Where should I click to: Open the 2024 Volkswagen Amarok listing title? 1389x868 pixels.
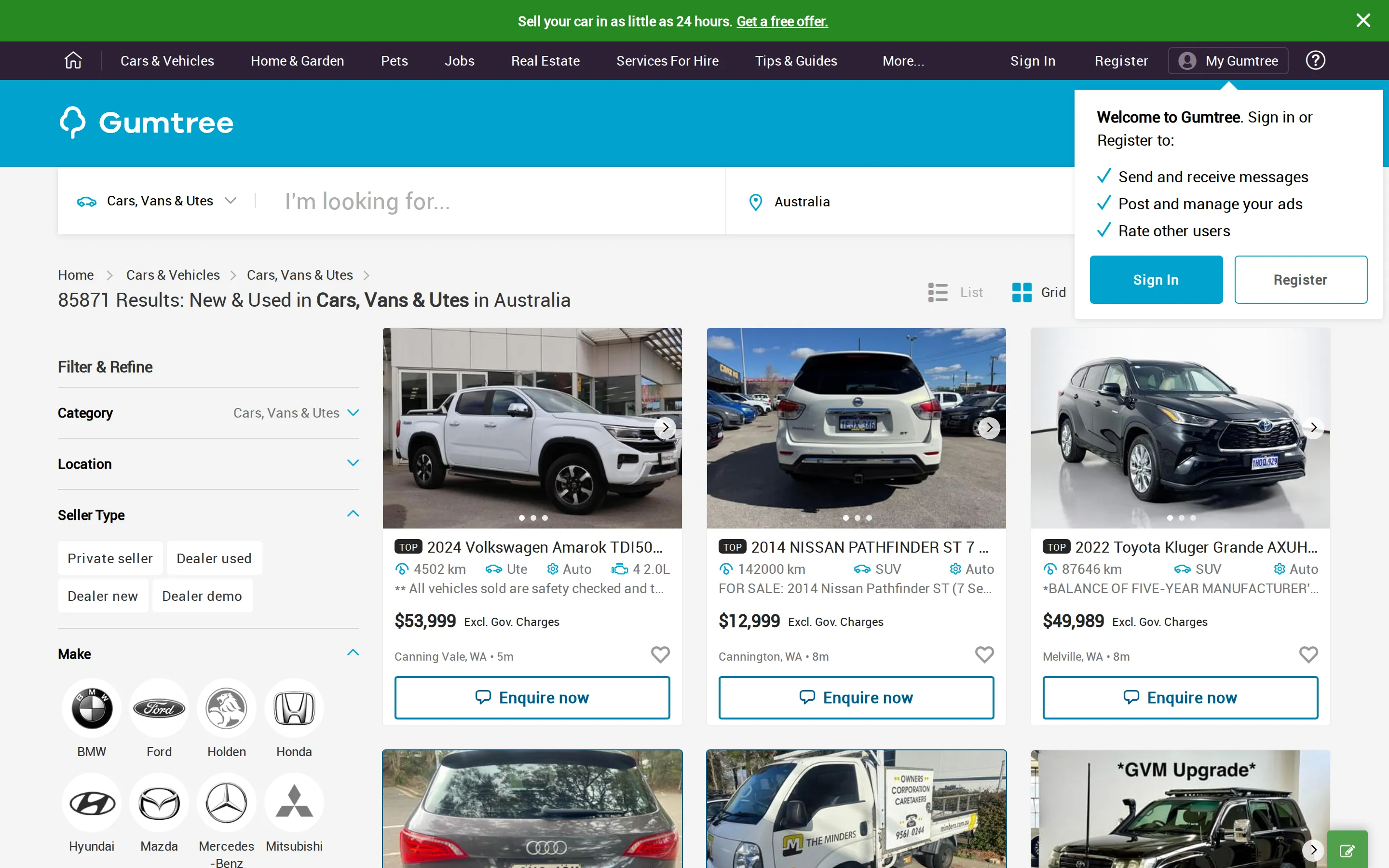545,547
